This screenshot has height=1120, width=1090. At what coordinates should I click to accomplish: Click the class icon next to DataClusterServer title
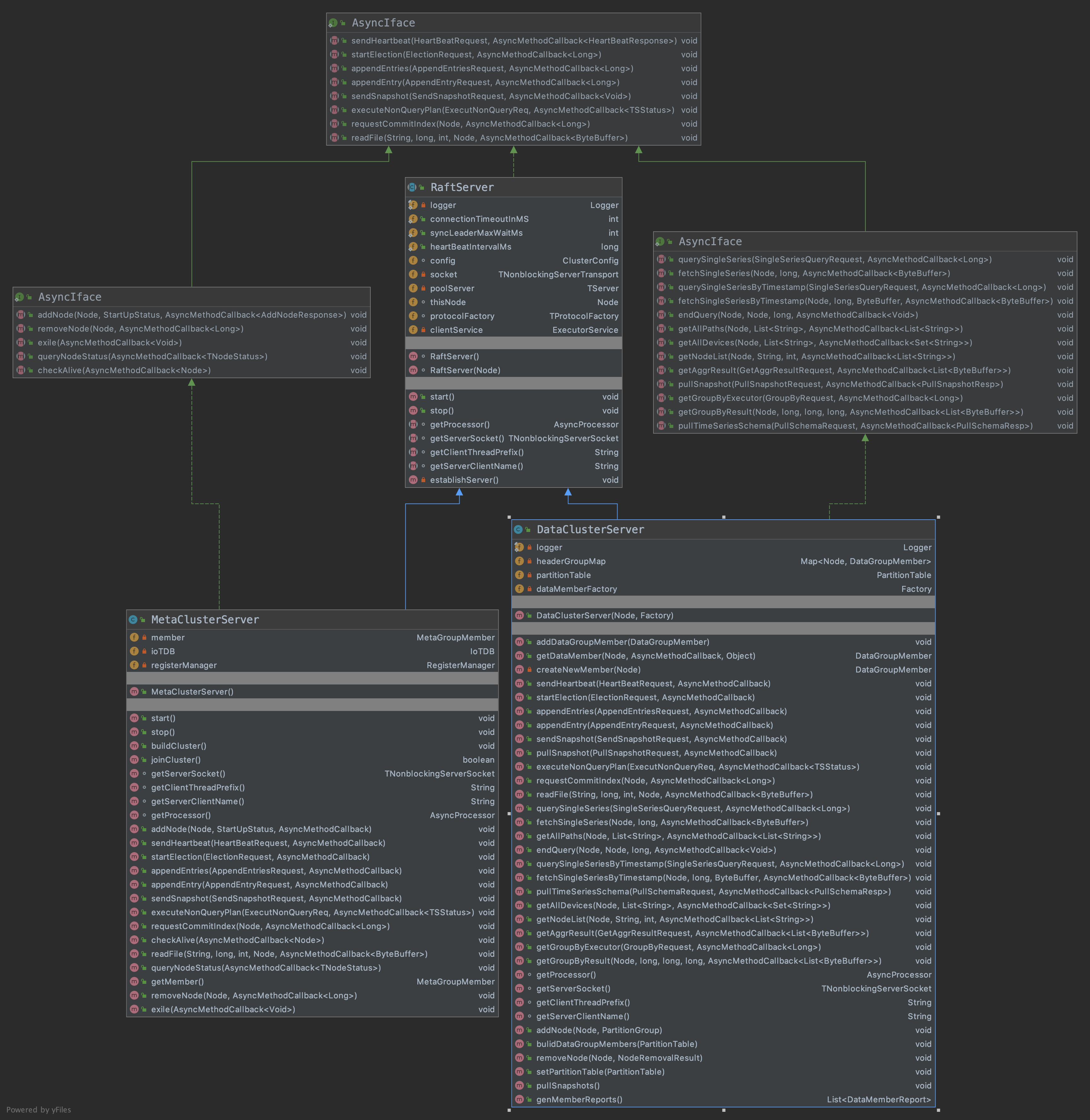pos(518,529)
